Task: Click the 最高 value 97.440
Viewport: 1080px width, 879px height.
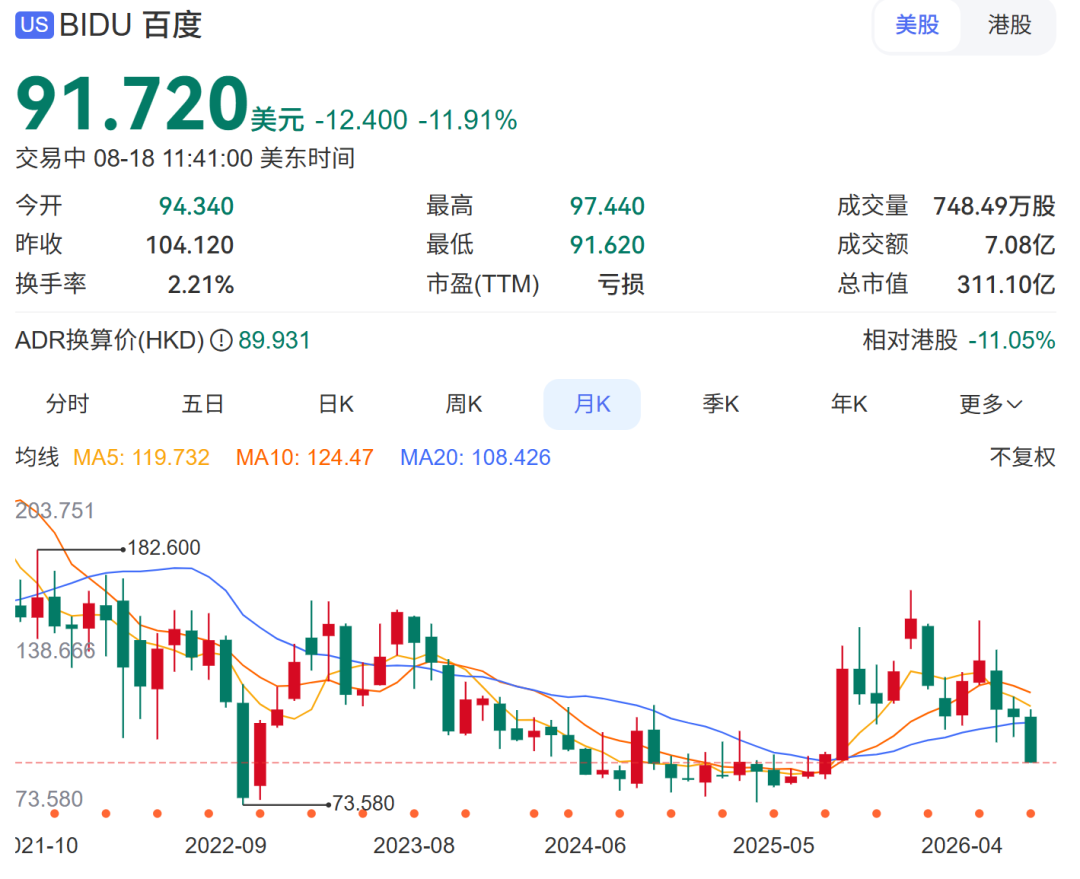Action: pyautogui.click(x=607, y=206)
